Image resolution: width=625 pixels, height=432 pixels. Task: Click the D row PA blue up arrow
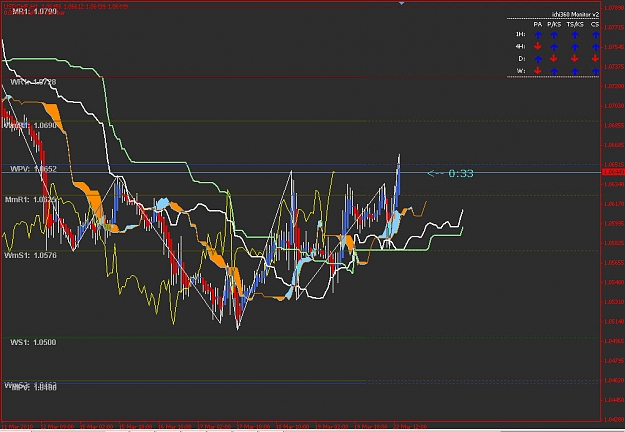(538, 59)
